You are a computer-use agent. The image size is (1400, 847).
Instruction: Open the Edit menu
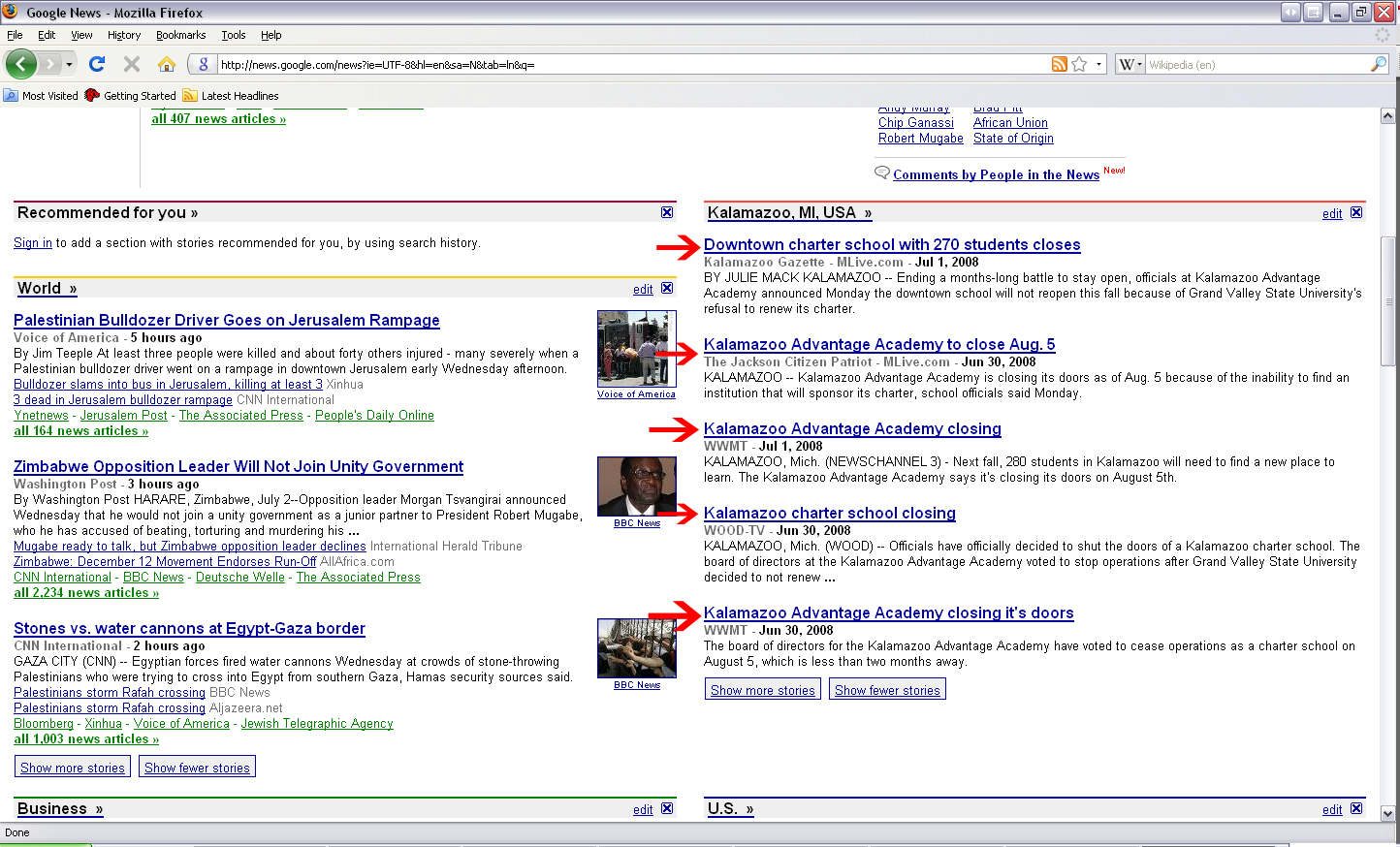pyautogui.click(x=47, y=35)
